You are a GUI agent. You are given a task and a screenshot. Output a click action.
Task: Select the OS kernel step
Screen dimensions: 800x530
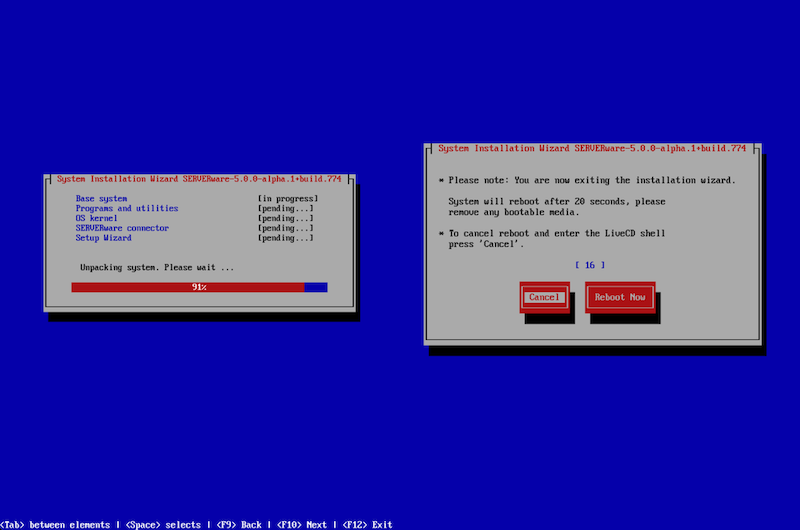[97, 218]
